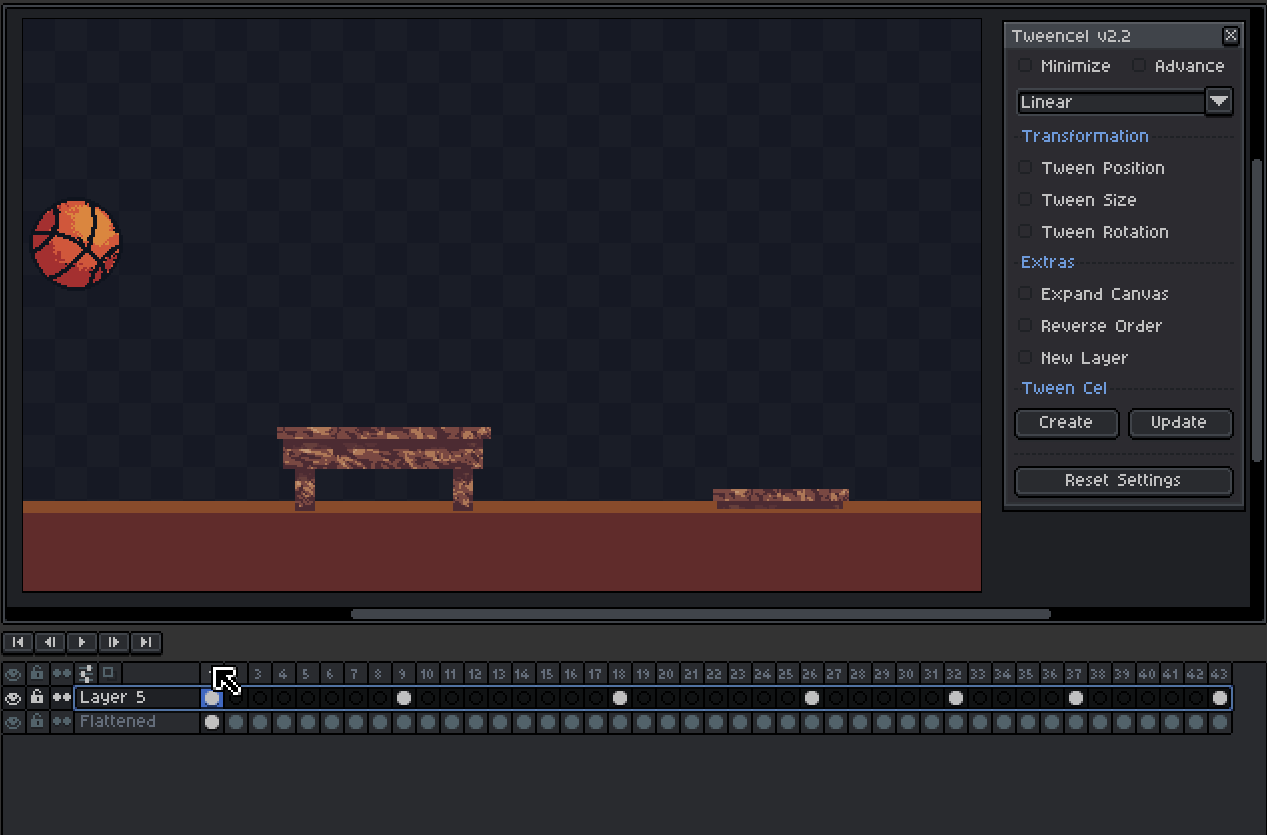Hide Layer 5 with its eye icon
This screenshot has width=1267, height=835.
(x=13, y=697)
